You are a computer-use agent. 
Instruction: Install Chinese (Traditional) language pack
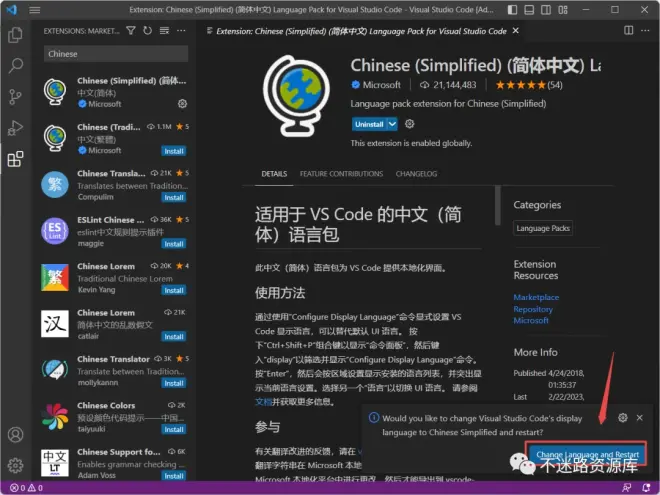coord(174,151)
